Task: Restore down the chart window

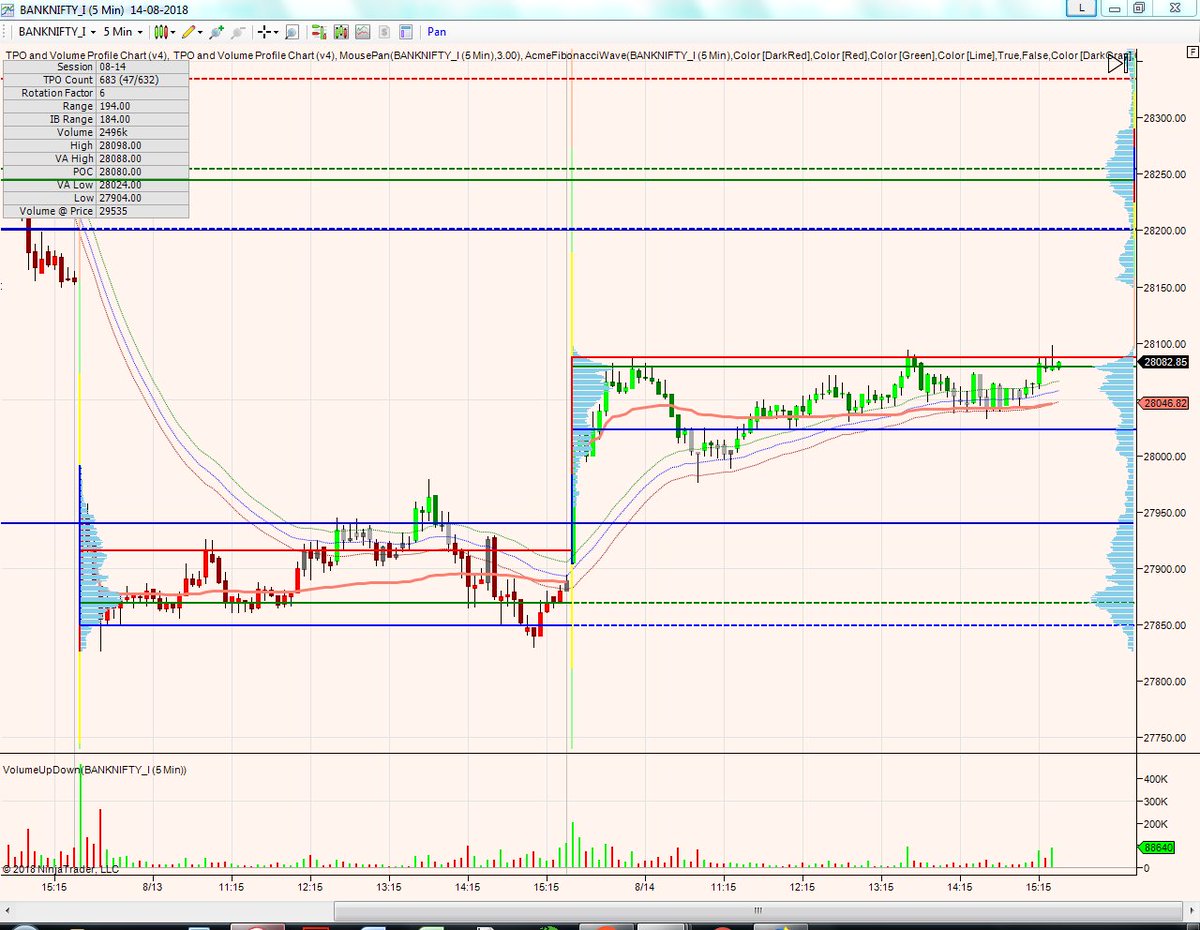Action: click(x=1139, y=9)
